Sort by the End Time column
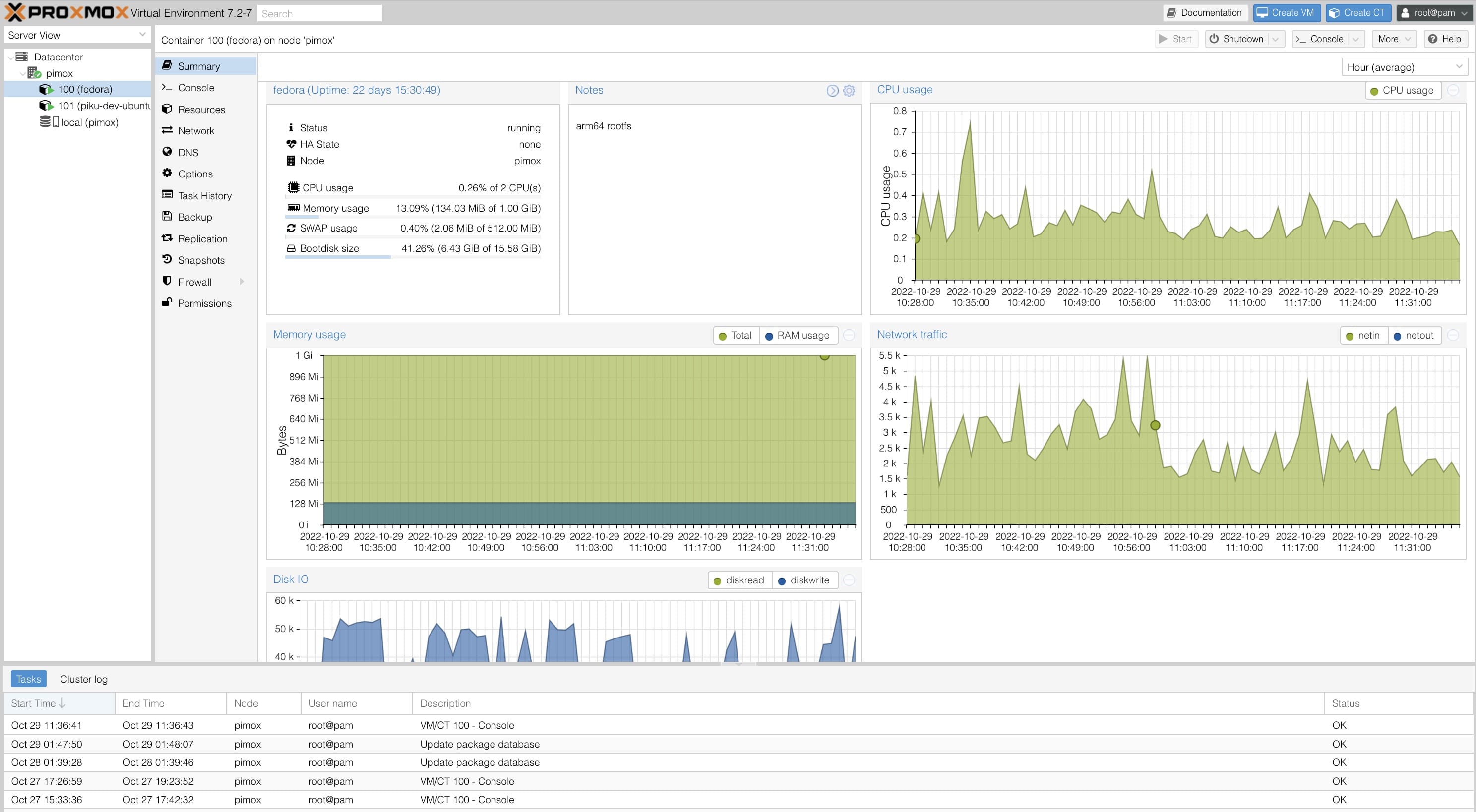This screenshot has height=812, width=1476. click(x=171, y=703)
